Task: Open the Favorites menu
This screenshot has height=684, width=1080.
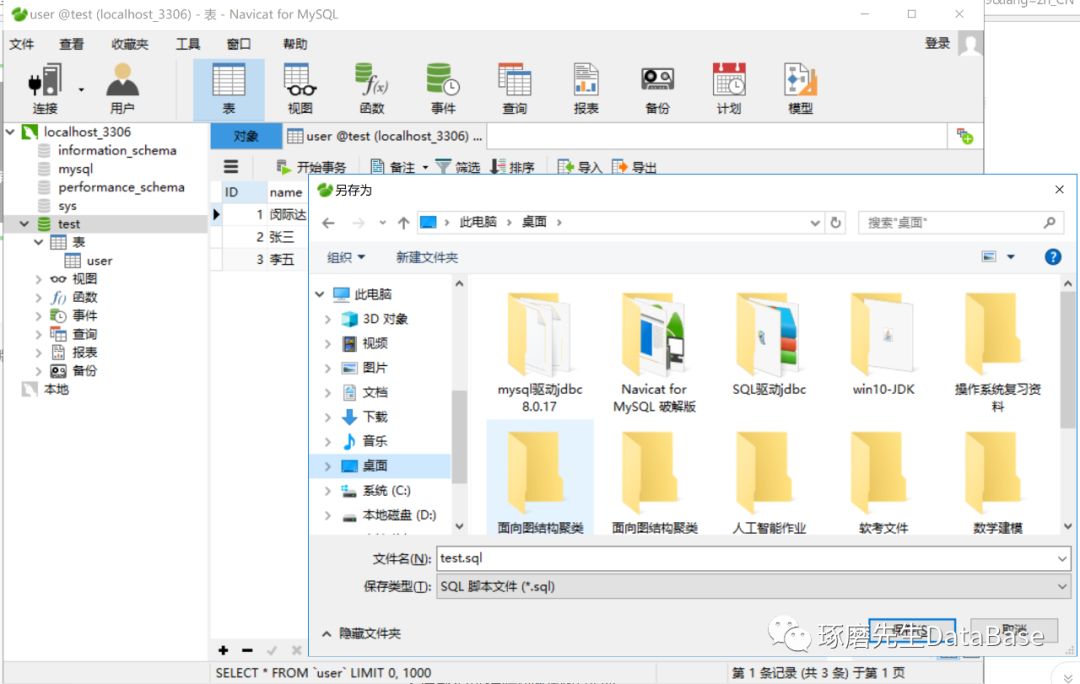Action: [130, 44]
